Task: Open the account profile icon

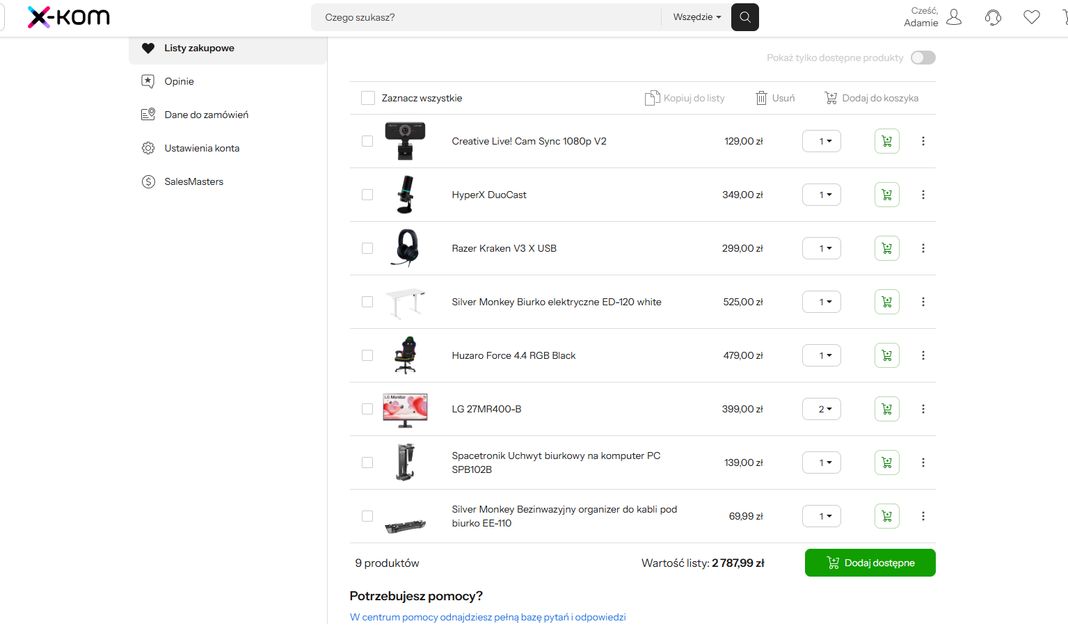Action: click(954, 17)
